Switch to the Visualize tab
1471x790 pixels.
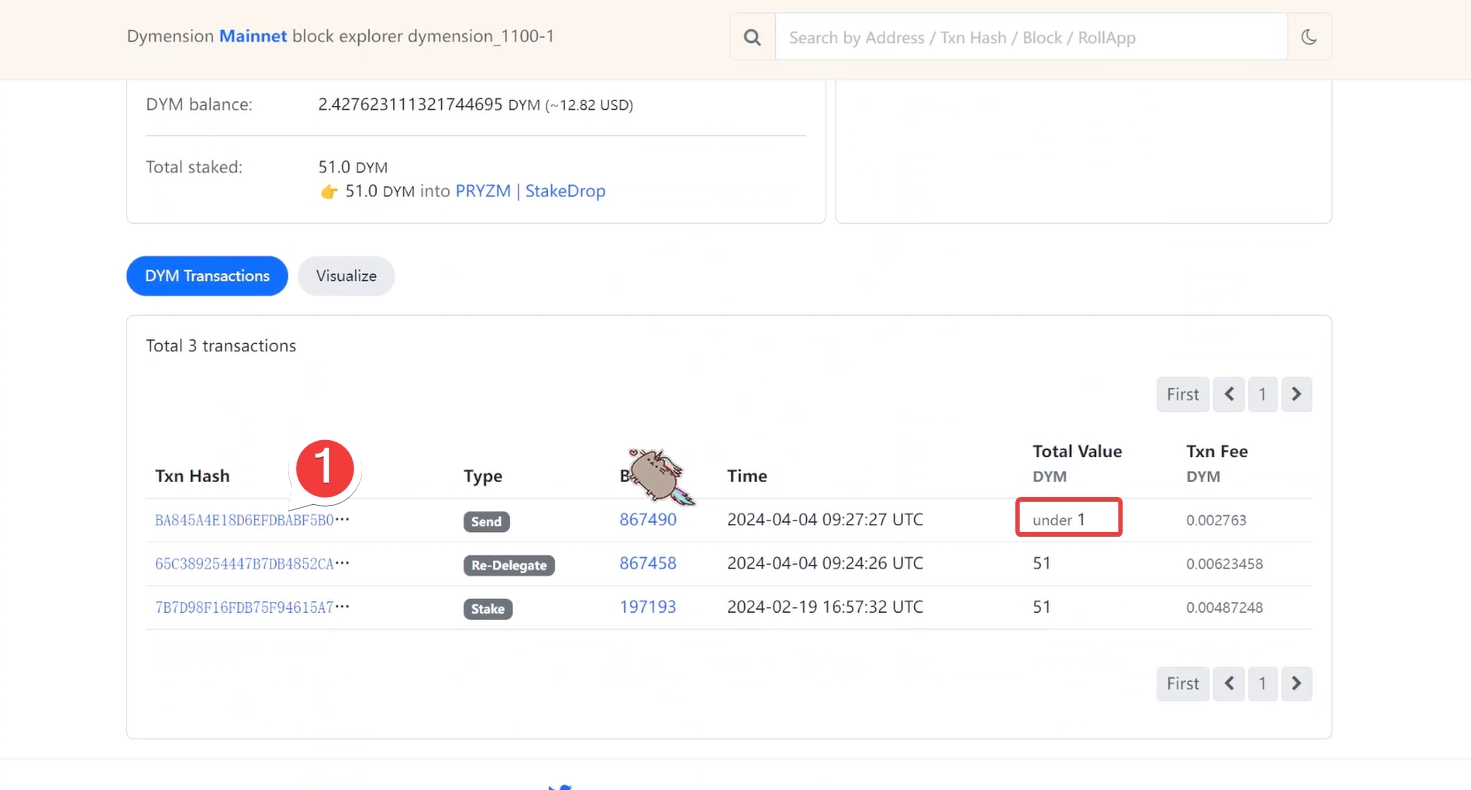[346, 276]
